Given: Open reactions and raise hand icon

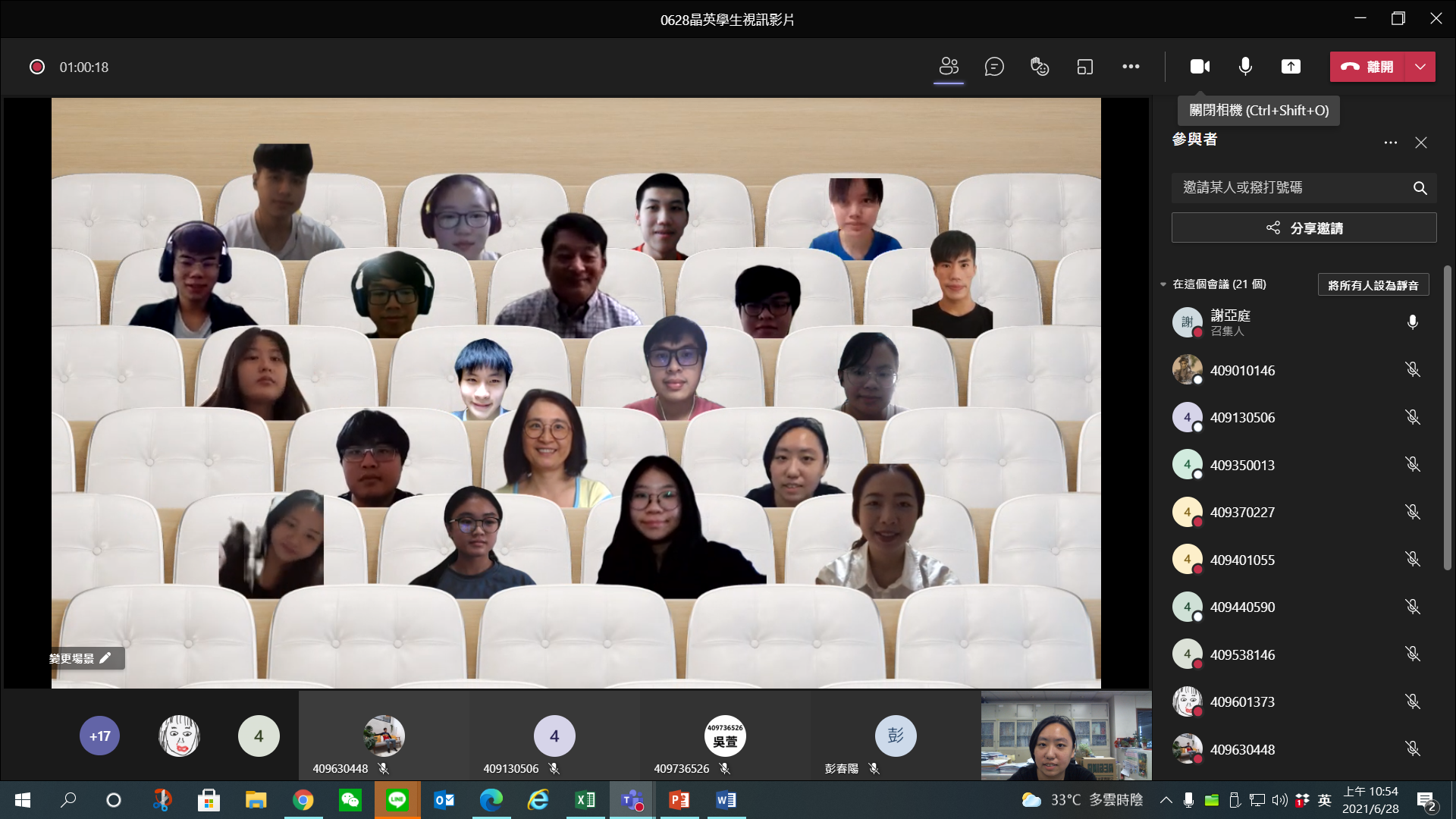Looking at the screenshot, I should click(x=1040, y=67).
